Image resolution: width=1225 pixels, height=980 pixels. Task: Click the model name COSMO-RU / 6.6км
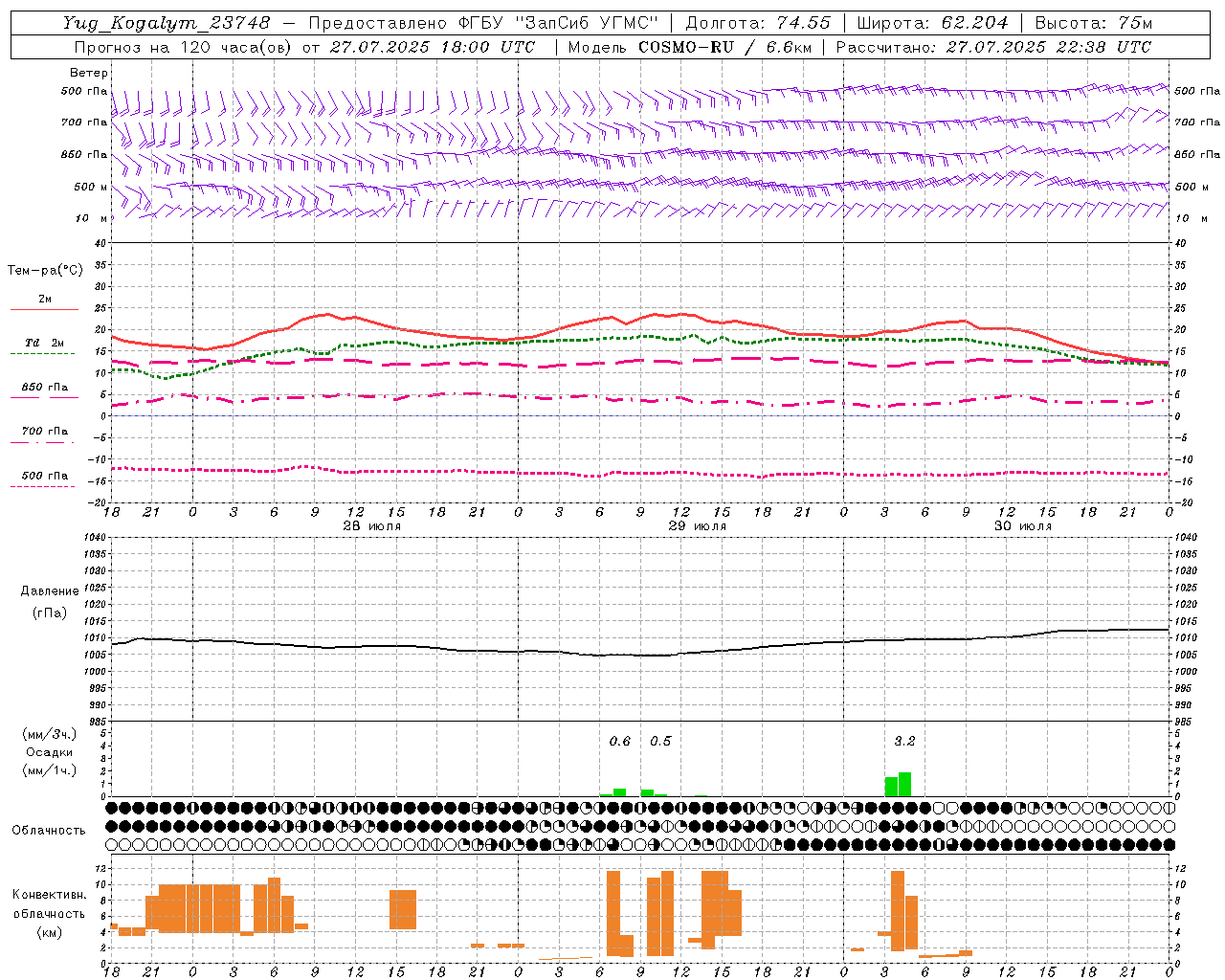coord(726,47)
